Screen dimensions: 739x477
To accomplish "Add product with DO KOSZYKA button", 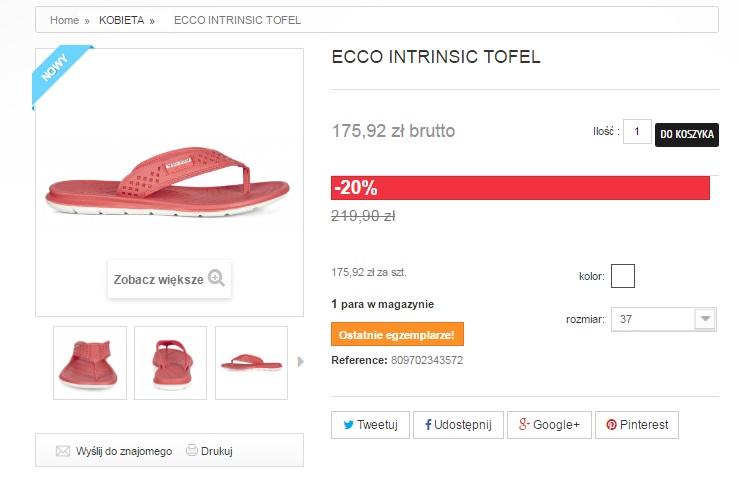I will [x=686, y=134].
